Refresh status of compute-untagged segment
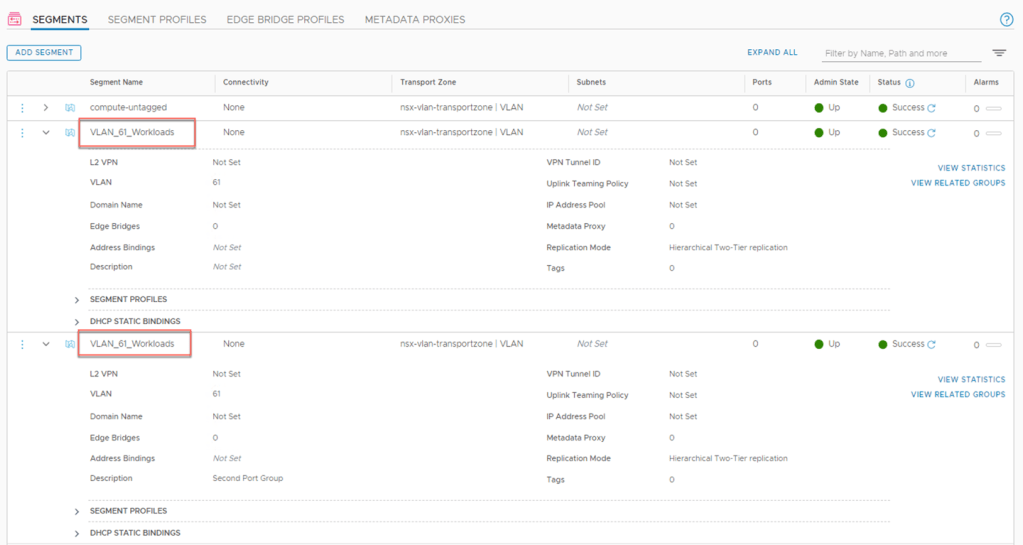 (x=932, y=108)
